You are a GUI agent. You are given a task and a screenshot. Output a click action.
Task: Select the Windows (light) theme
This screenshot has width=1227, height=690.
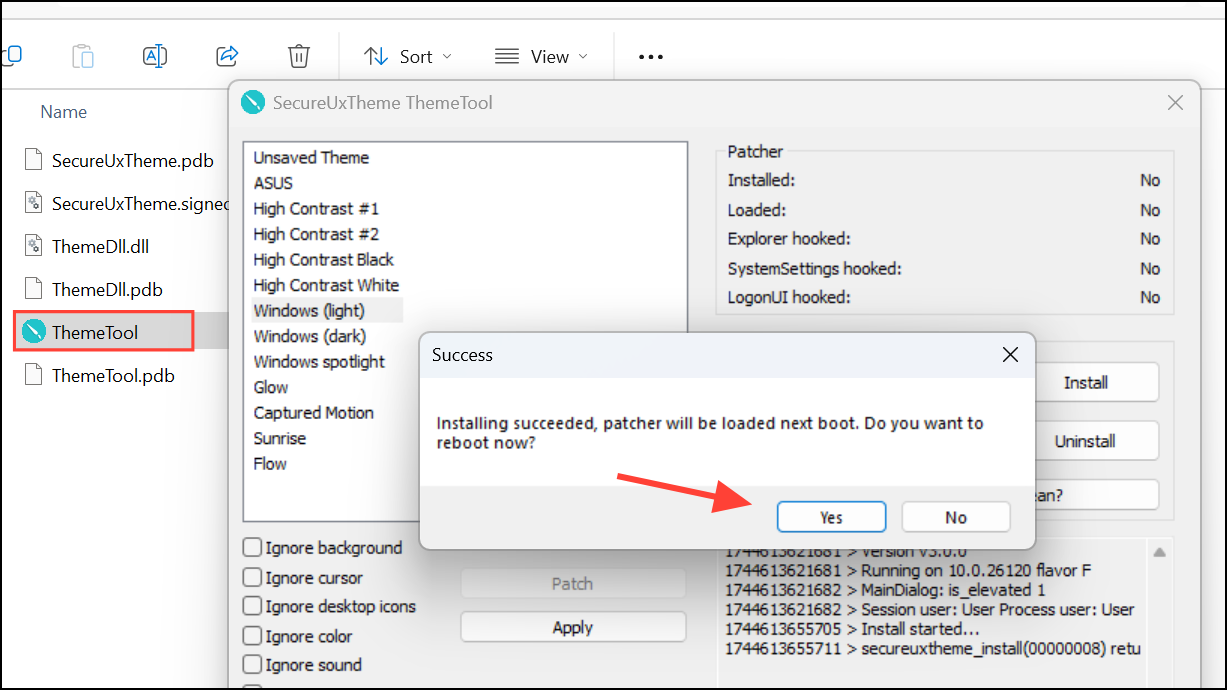(309, 311)
